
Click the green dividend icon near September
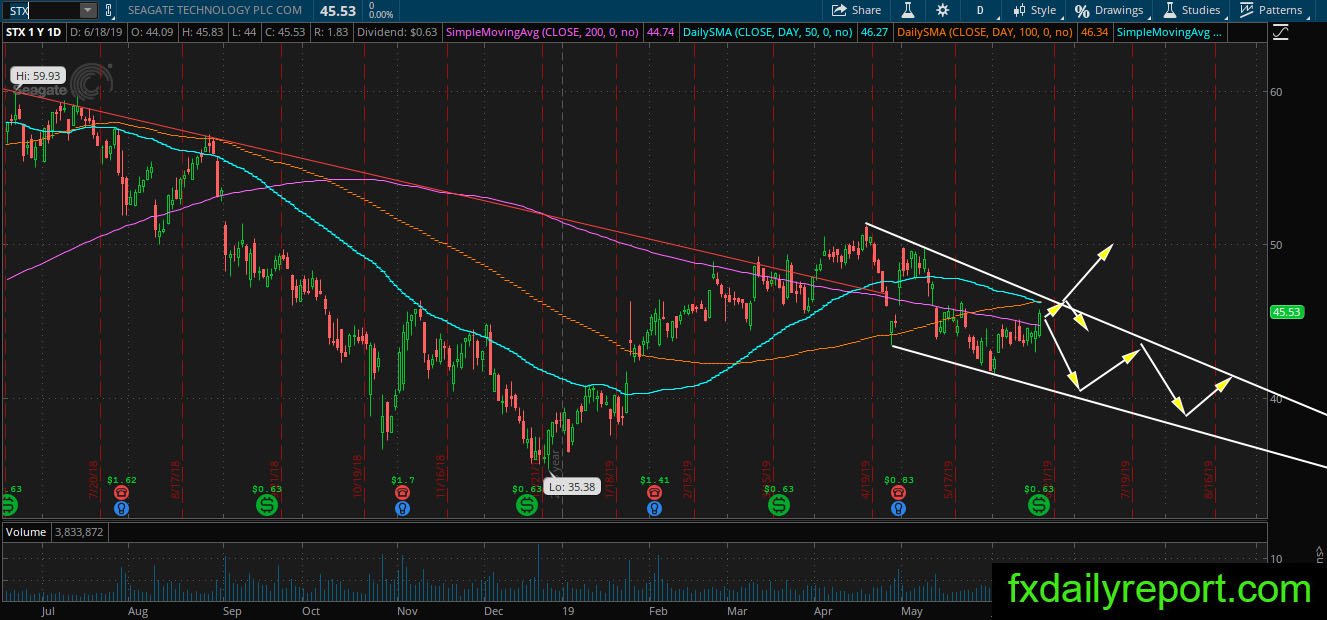[267, 506]
